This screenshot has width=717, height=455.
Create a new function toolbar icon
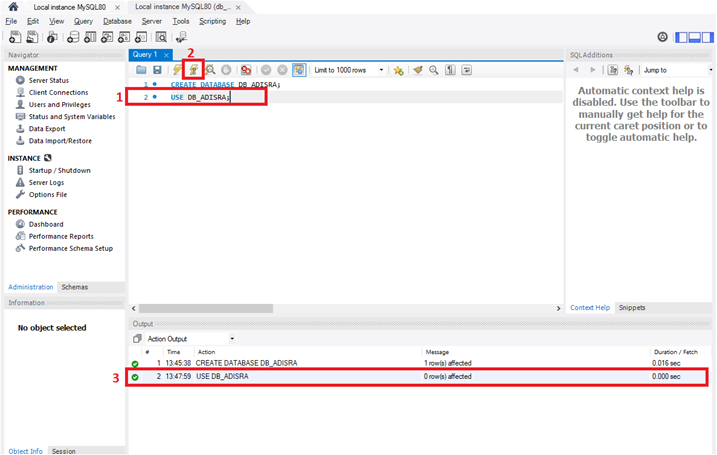click(141, 37)
